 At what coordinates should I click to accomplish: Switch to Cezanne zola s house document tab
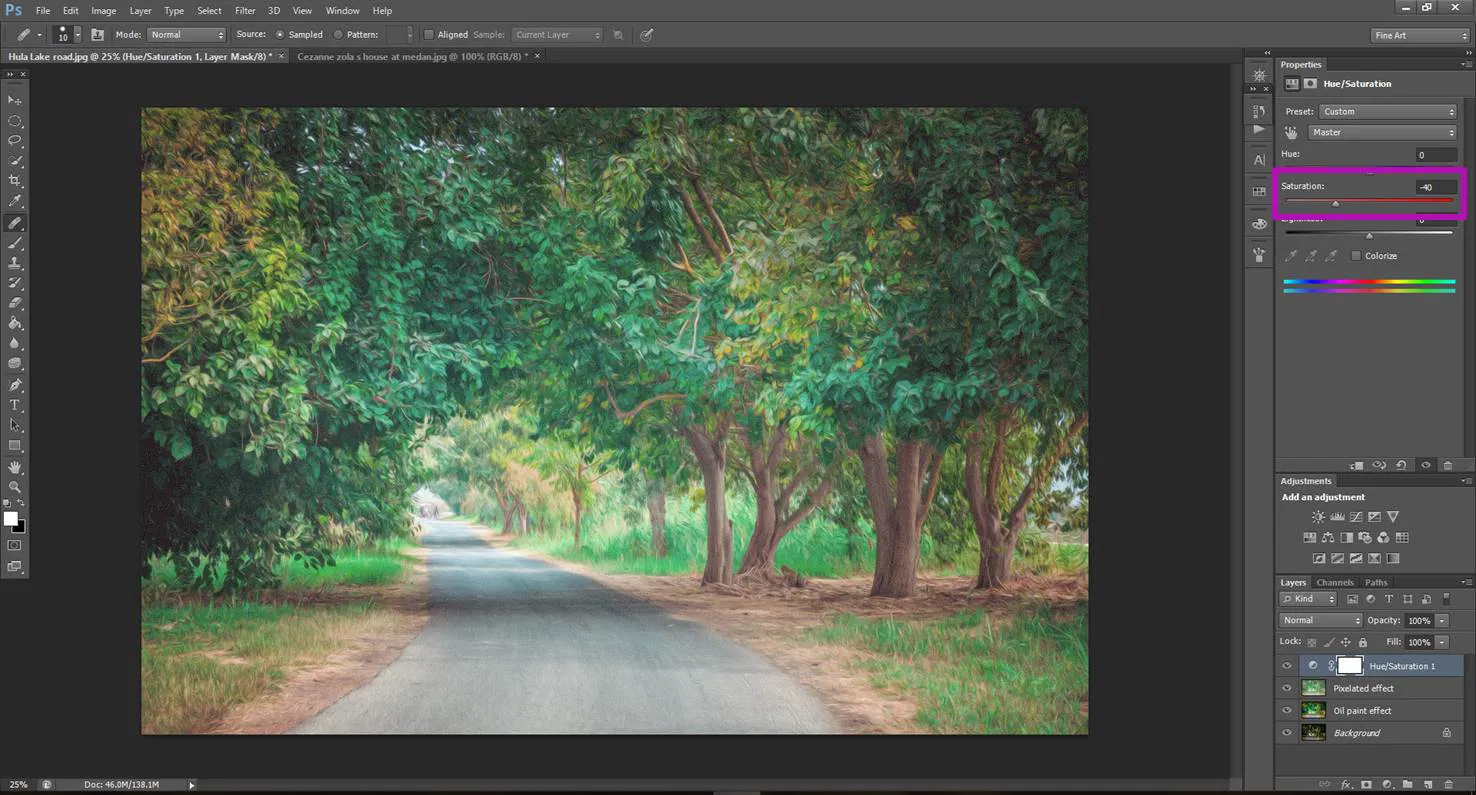coord(412,56)
